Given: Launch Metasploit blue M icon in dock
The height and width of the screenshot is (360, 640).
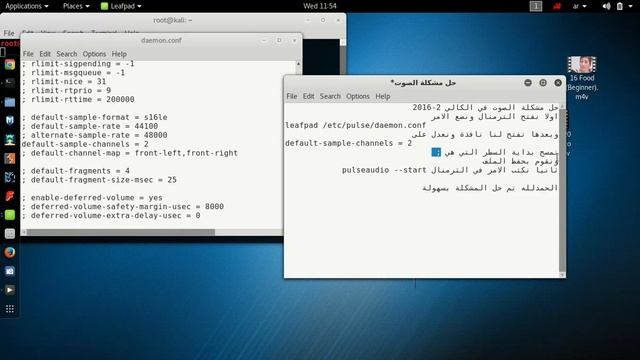Looking at the screenshot, I should click(10, 120).
